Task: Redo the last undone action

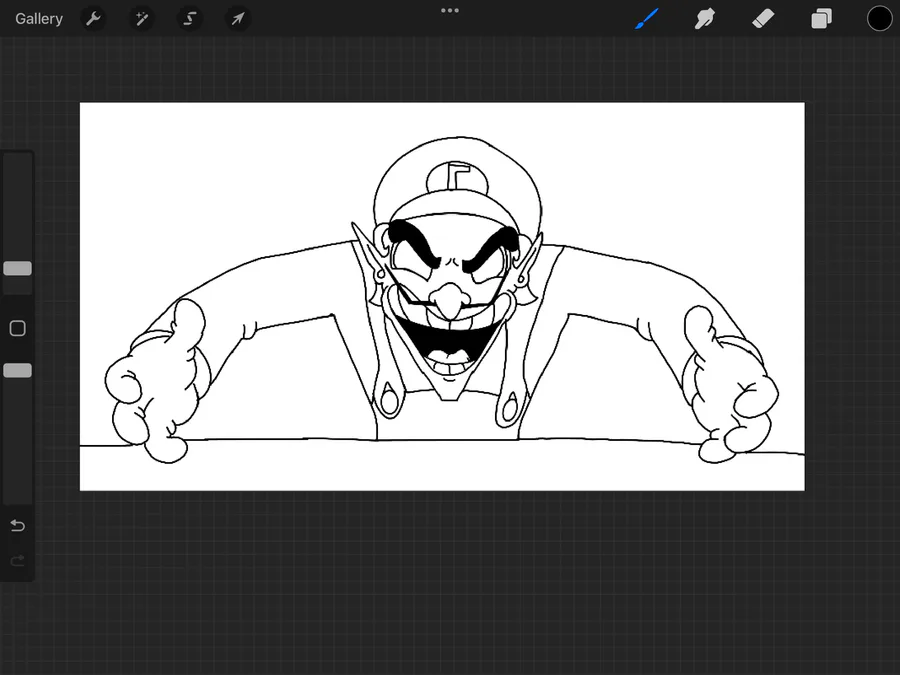Action: (x=18, y=560)
